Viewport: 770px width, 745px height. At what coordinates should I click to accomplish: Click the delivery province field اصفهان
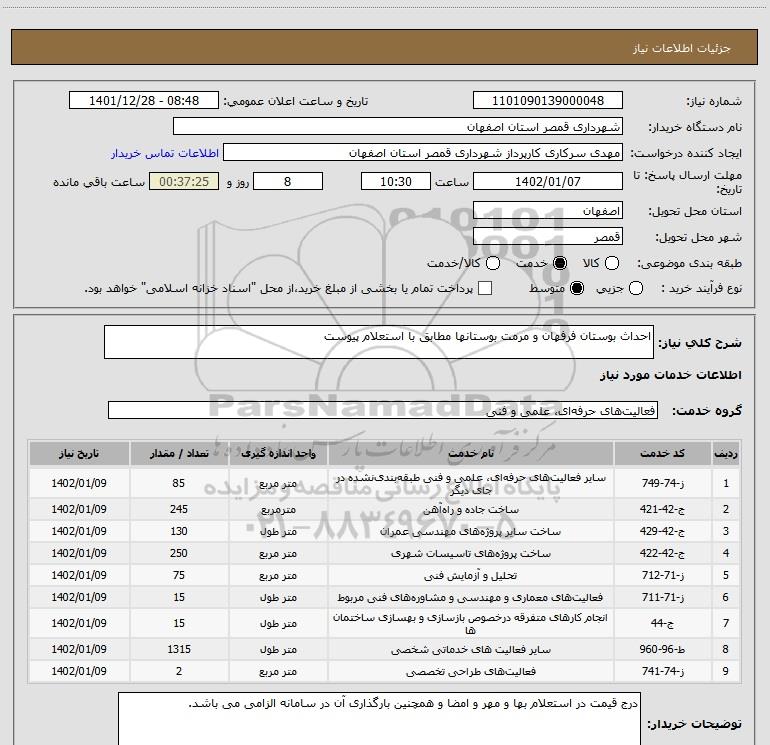point(548,210)
